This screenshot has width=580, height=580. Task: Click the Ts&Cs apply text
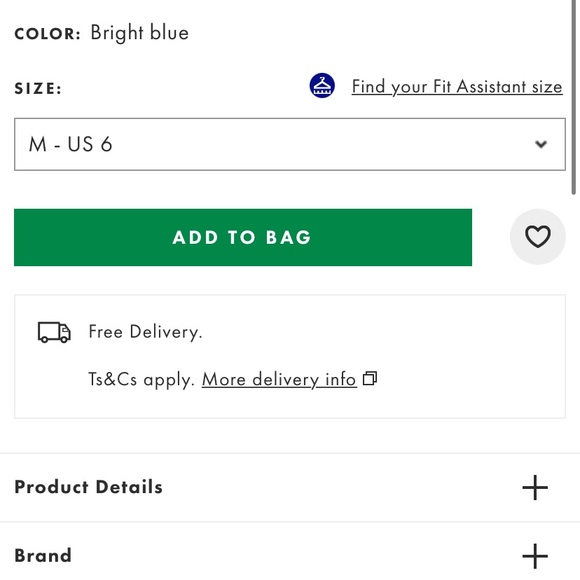tap(141, 380)
